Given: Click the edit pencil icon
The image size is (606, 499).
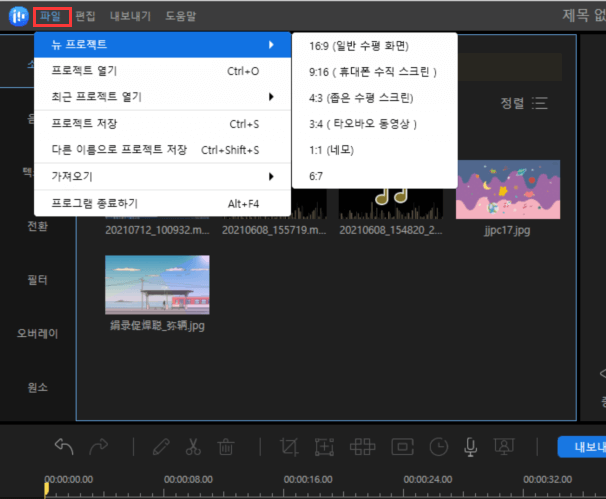Looking at the screenshot, I should 161,447.
